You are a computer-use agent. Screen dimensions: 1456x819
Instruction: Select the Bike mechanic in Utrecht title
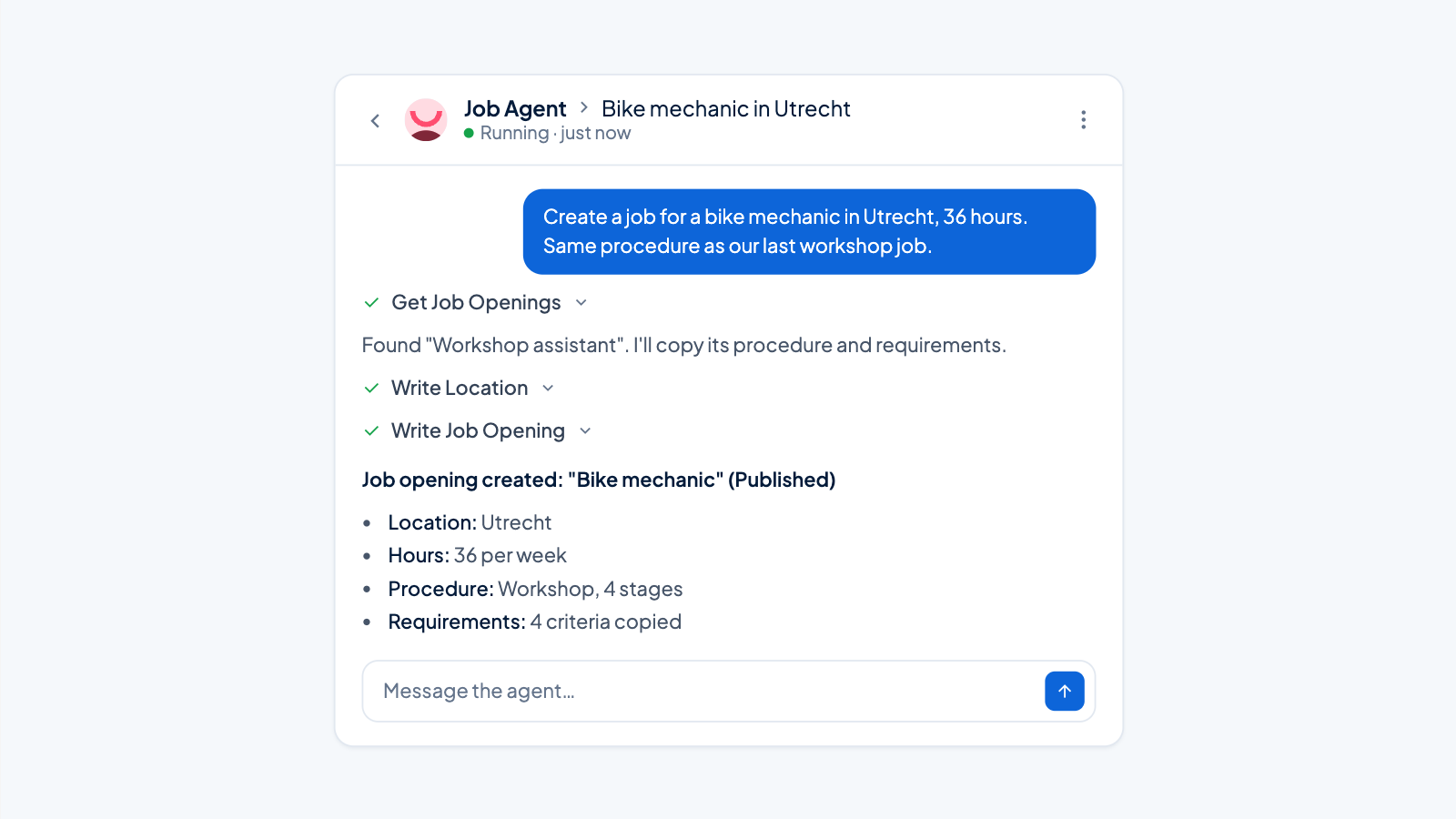726,109
